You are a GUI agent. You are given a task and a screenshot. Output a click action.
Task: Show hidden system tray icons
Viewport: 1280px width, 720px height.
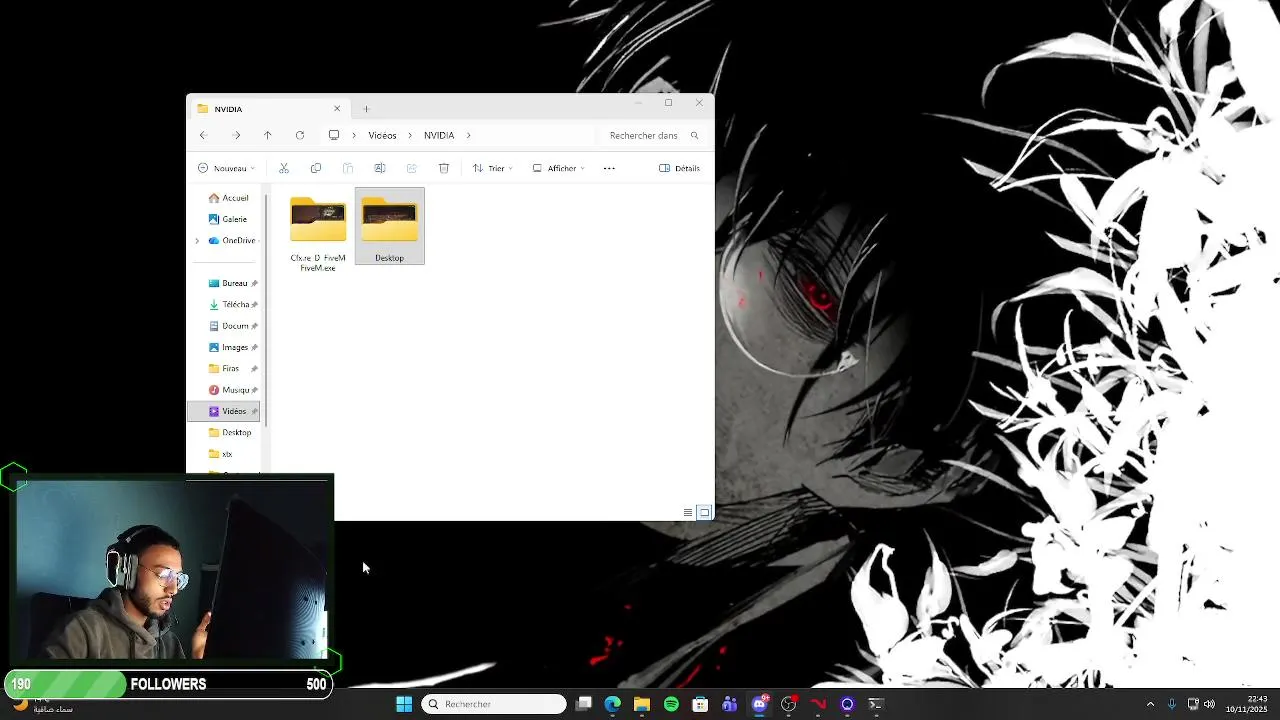(1150, 704)
